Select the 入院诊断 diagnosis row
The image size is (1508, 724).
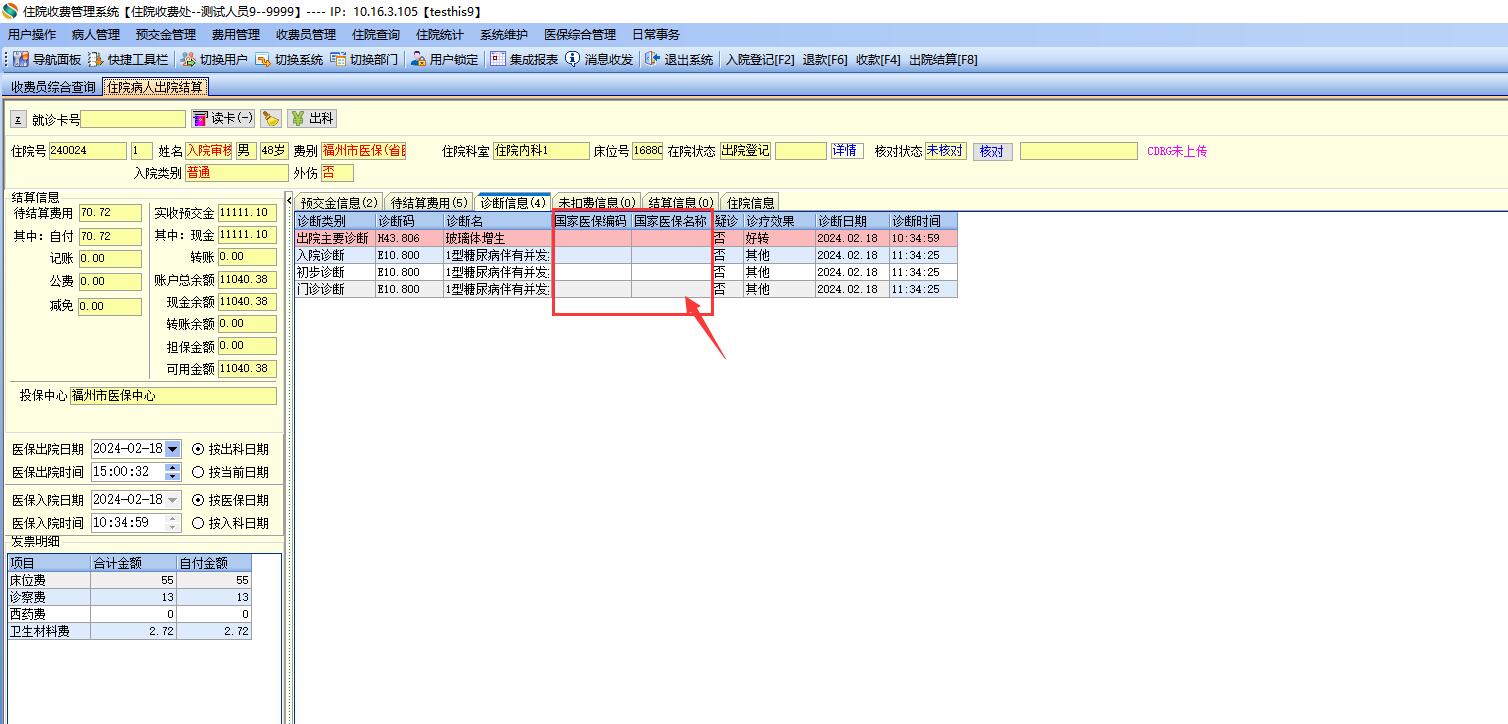tap(626, 255)
